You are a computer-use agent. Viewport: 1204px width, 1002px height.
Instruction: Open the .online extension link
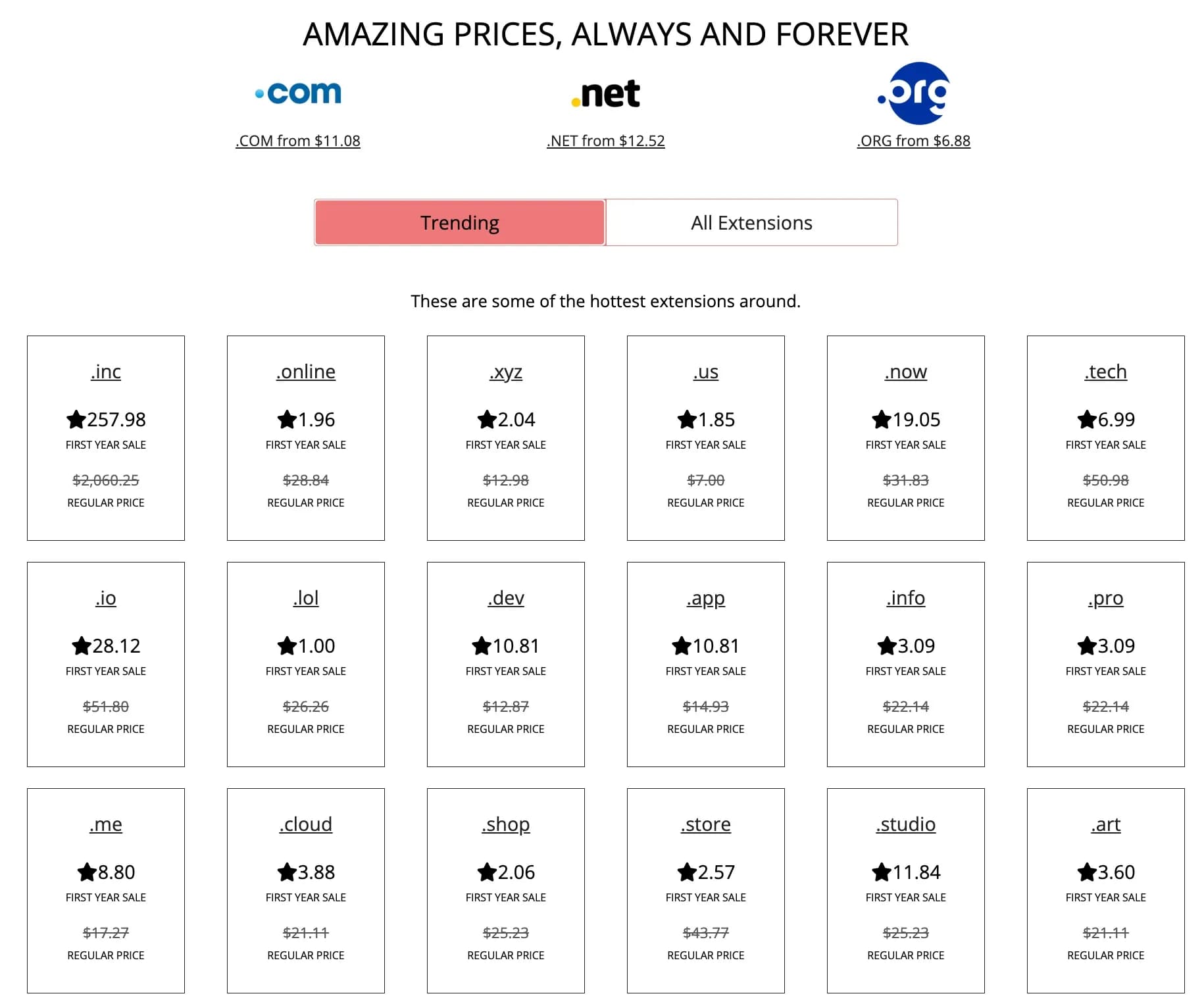305,371
